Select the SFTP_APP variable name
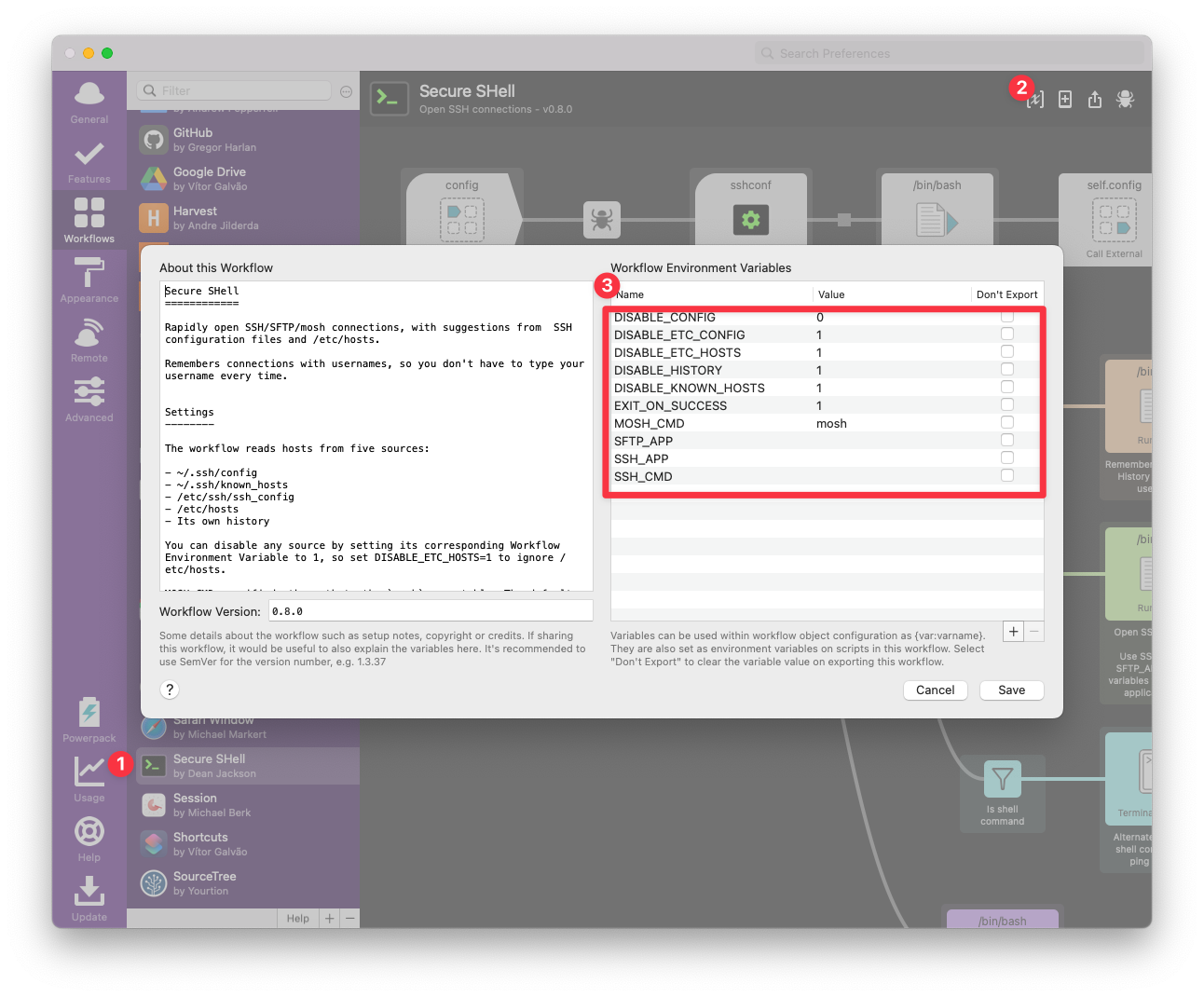This screenshot has height=997, width=1204. 643,441
